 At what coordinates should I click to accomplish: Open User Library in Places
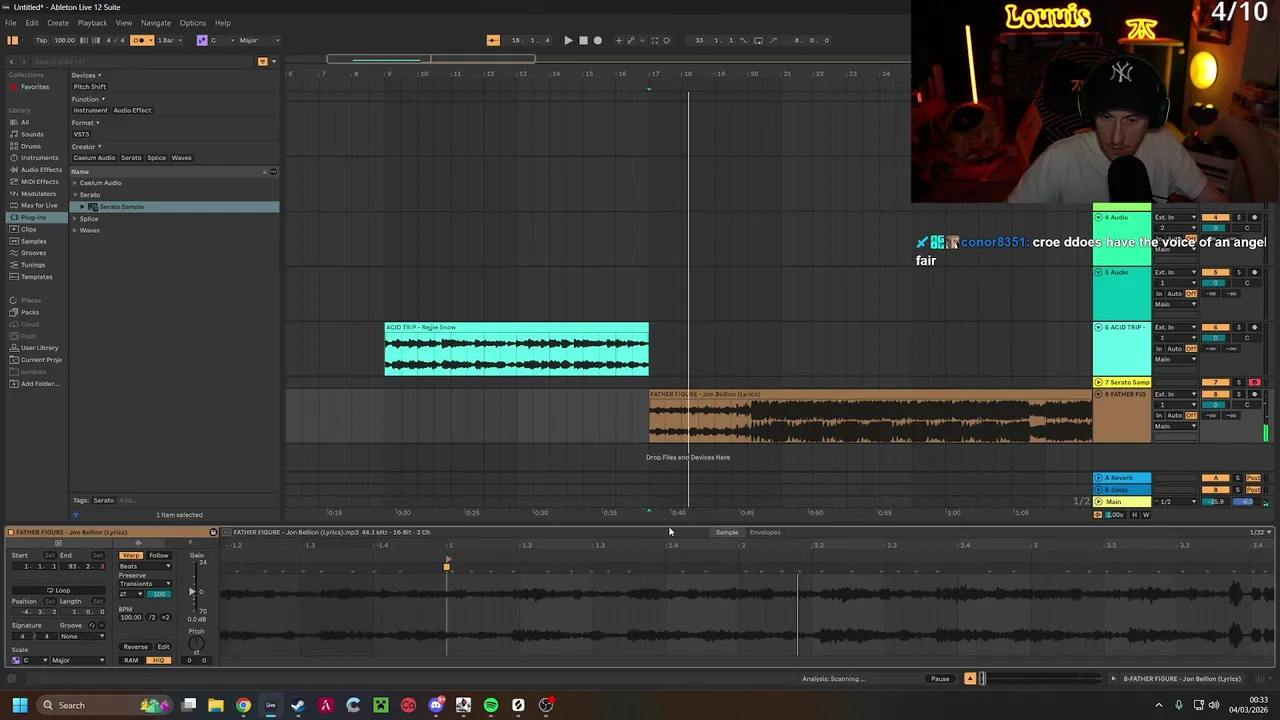tap(39, 348)
